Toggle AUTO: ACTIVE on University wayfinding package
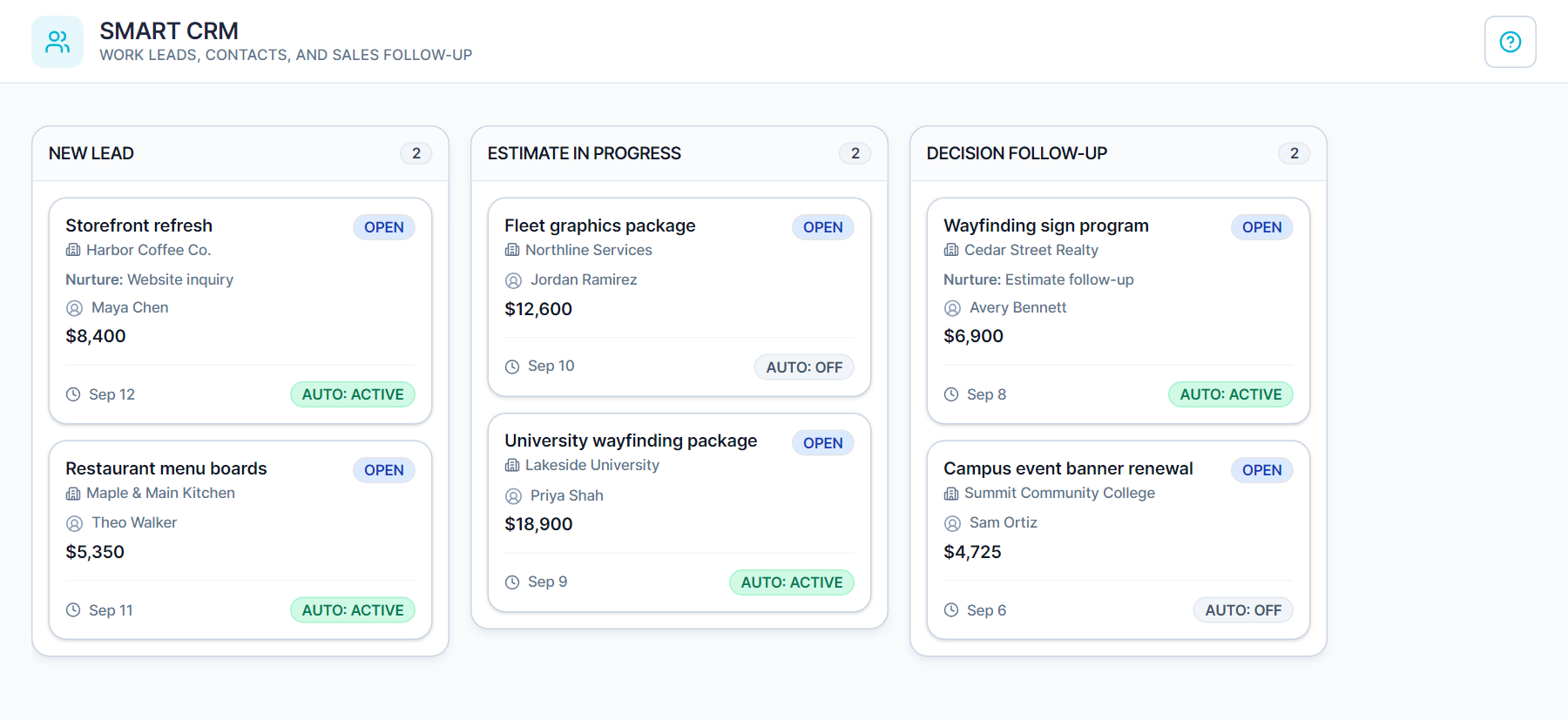The image size is (1568, 720). pos(792,582)
